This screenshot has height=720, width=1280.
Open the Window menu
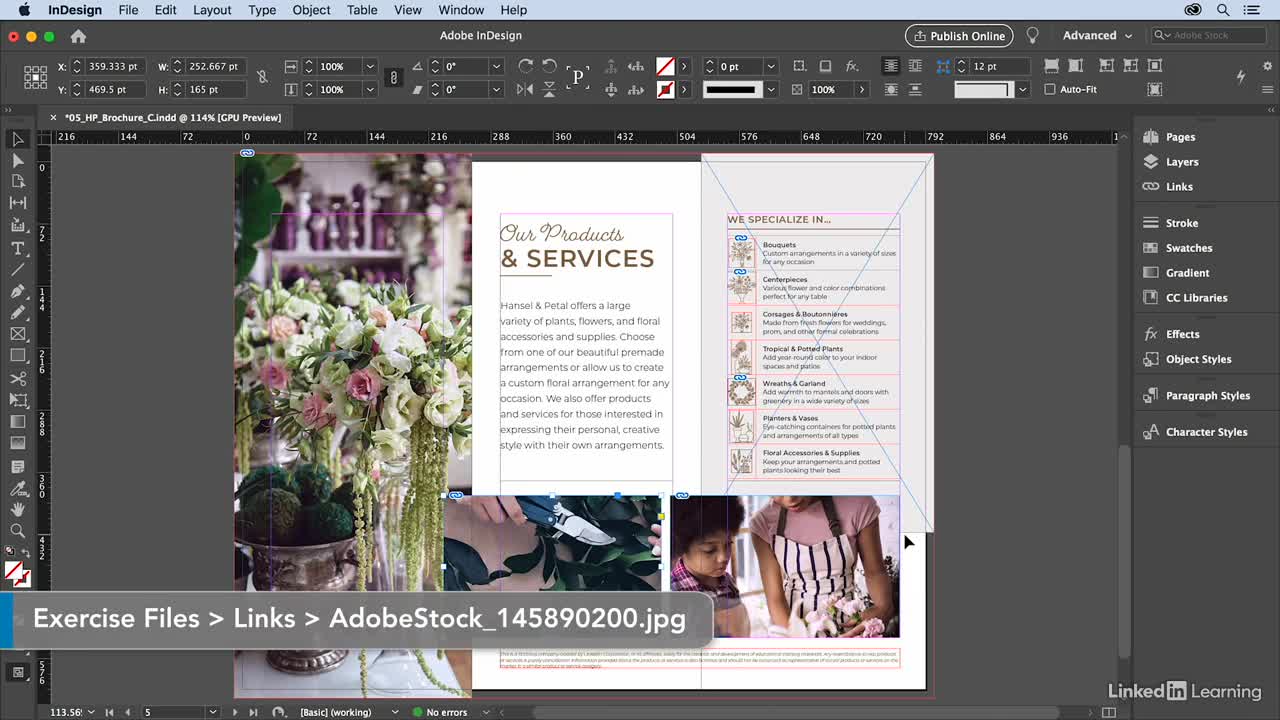coord(461,10)
